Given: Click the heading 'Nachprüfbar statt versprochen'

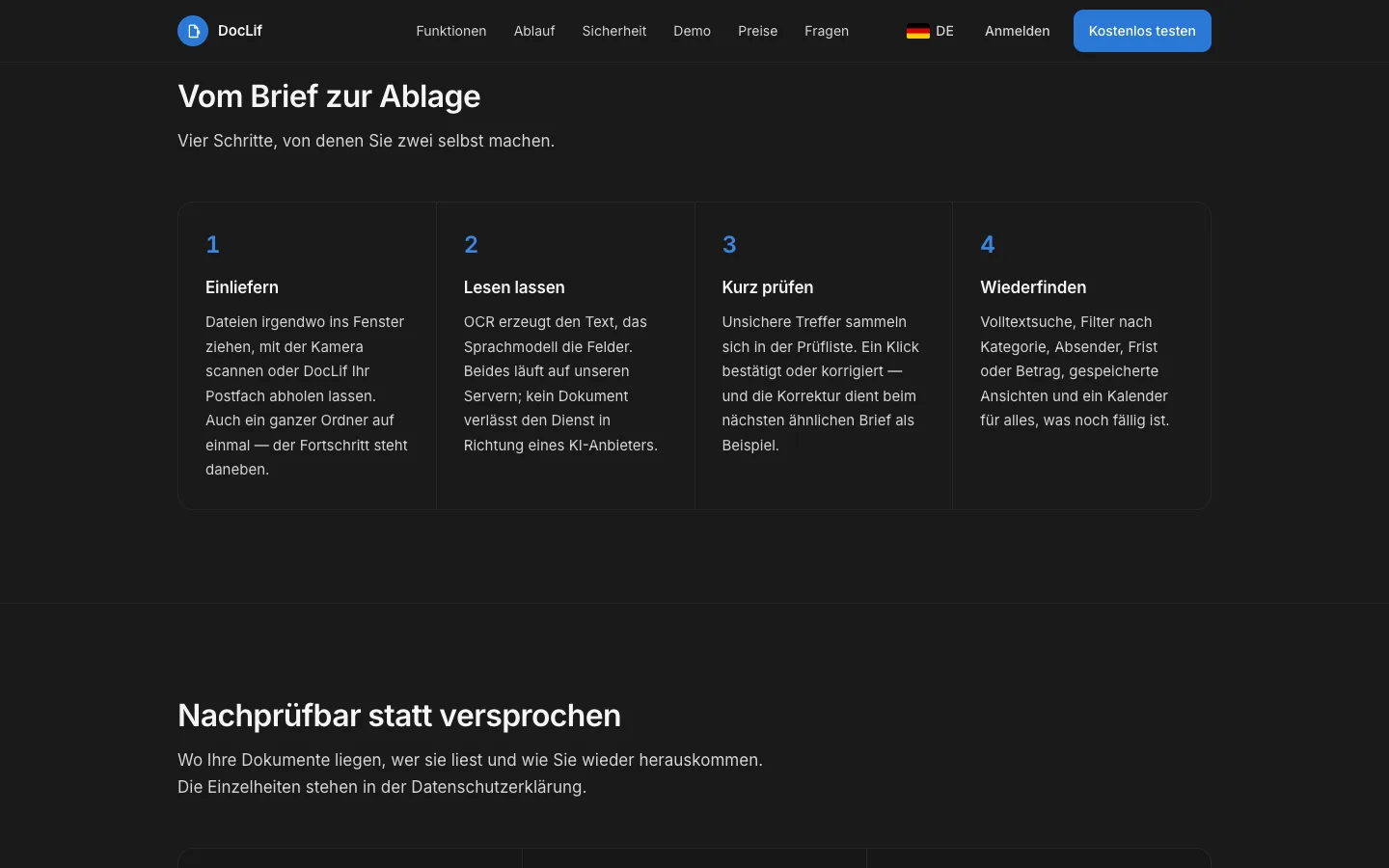Looking at the screenshot, I should (x=399, y=716).
